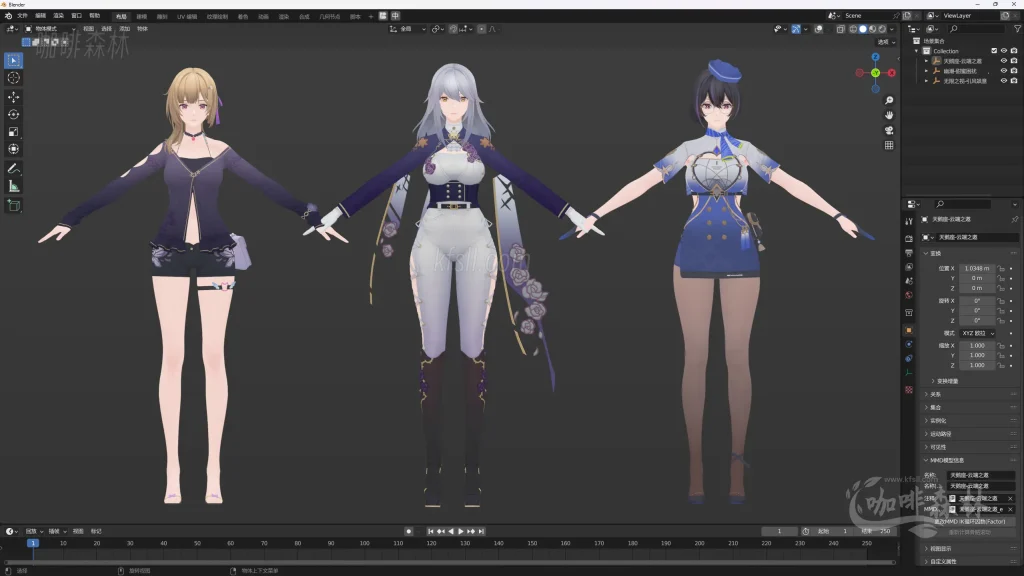1024x576 pixels.
Task: Open the Render properties tab
Action: [x=909, y=238]
